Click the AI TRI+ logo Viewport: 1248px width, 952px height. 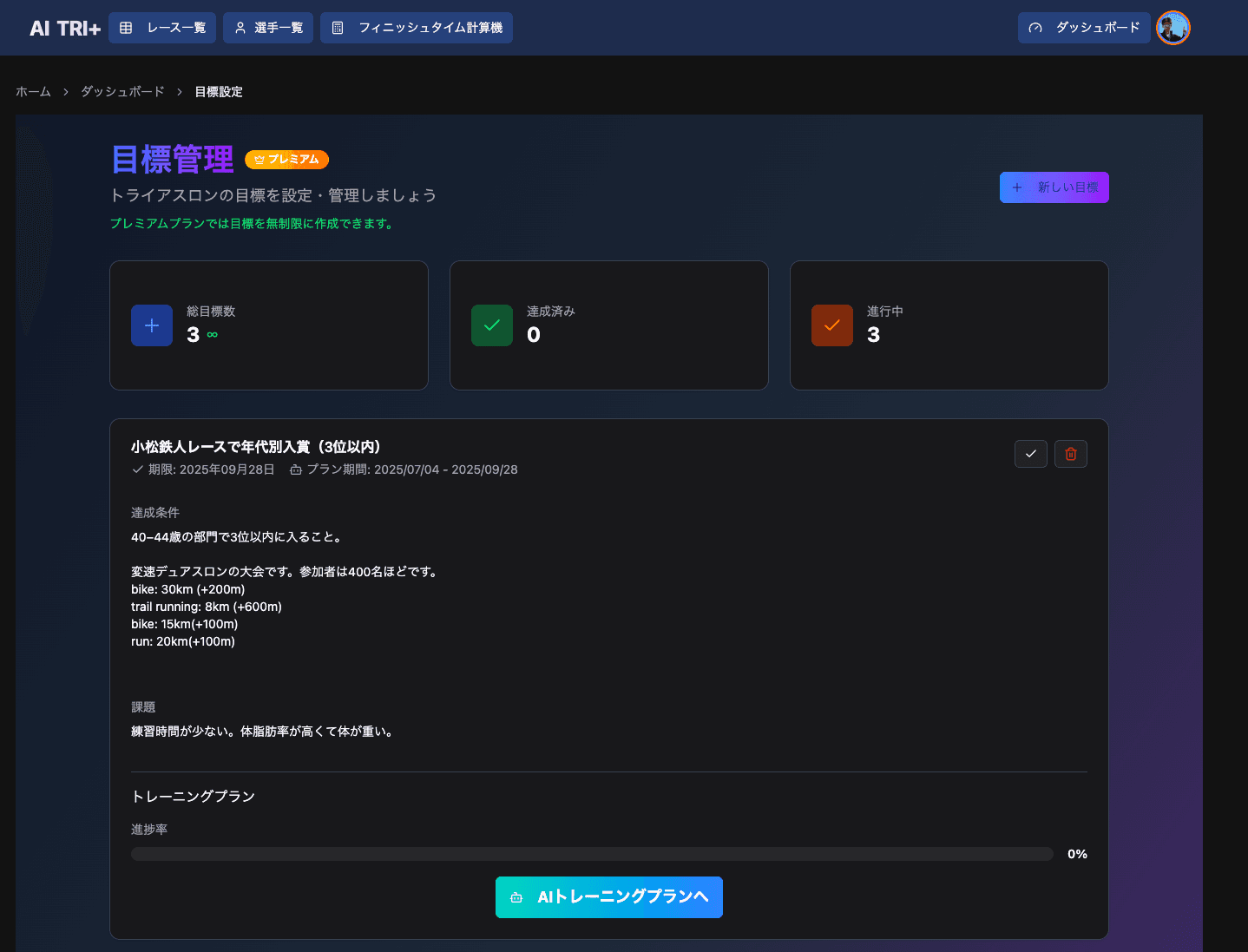(x=65, y=29)
